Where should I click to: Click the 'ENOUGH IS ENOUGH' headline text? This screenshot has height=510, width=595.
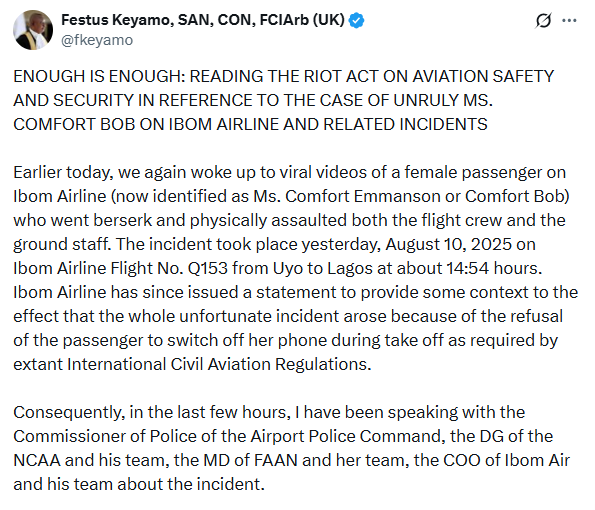point(99,76)
